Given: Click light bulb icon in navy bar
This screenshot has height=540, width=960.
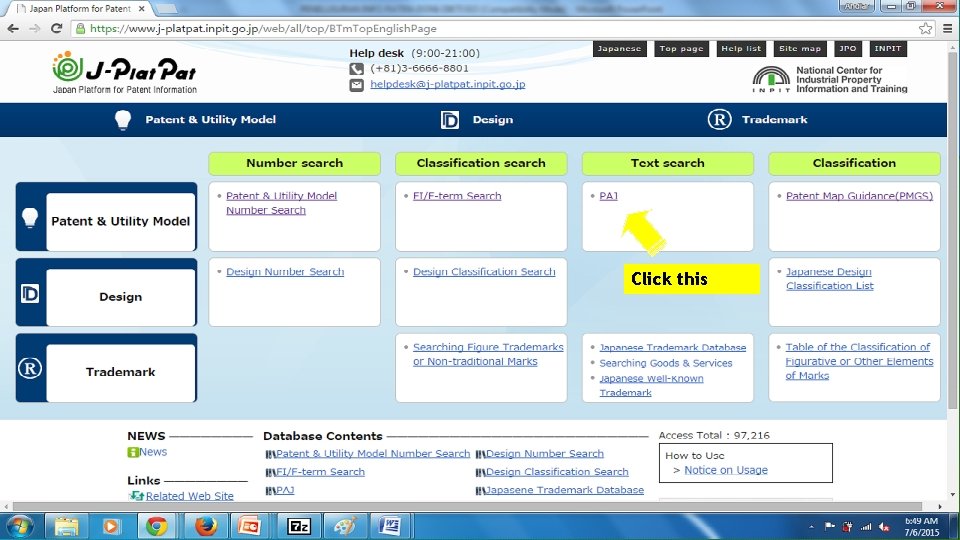Looking at the screenshot, I should click(x=123, y=119).
